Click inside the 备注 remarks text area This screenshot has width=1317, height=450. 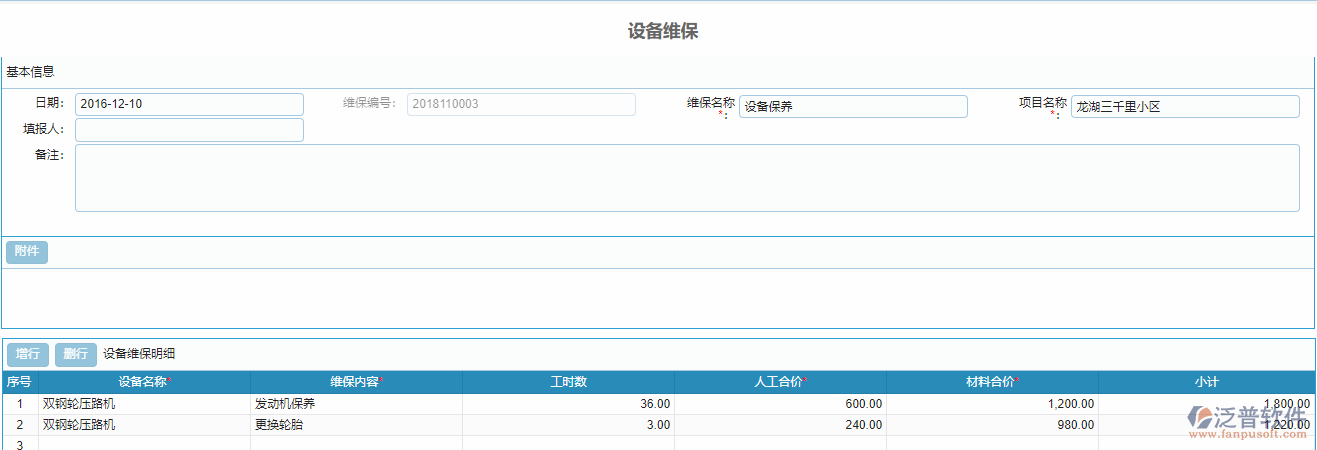687,178
